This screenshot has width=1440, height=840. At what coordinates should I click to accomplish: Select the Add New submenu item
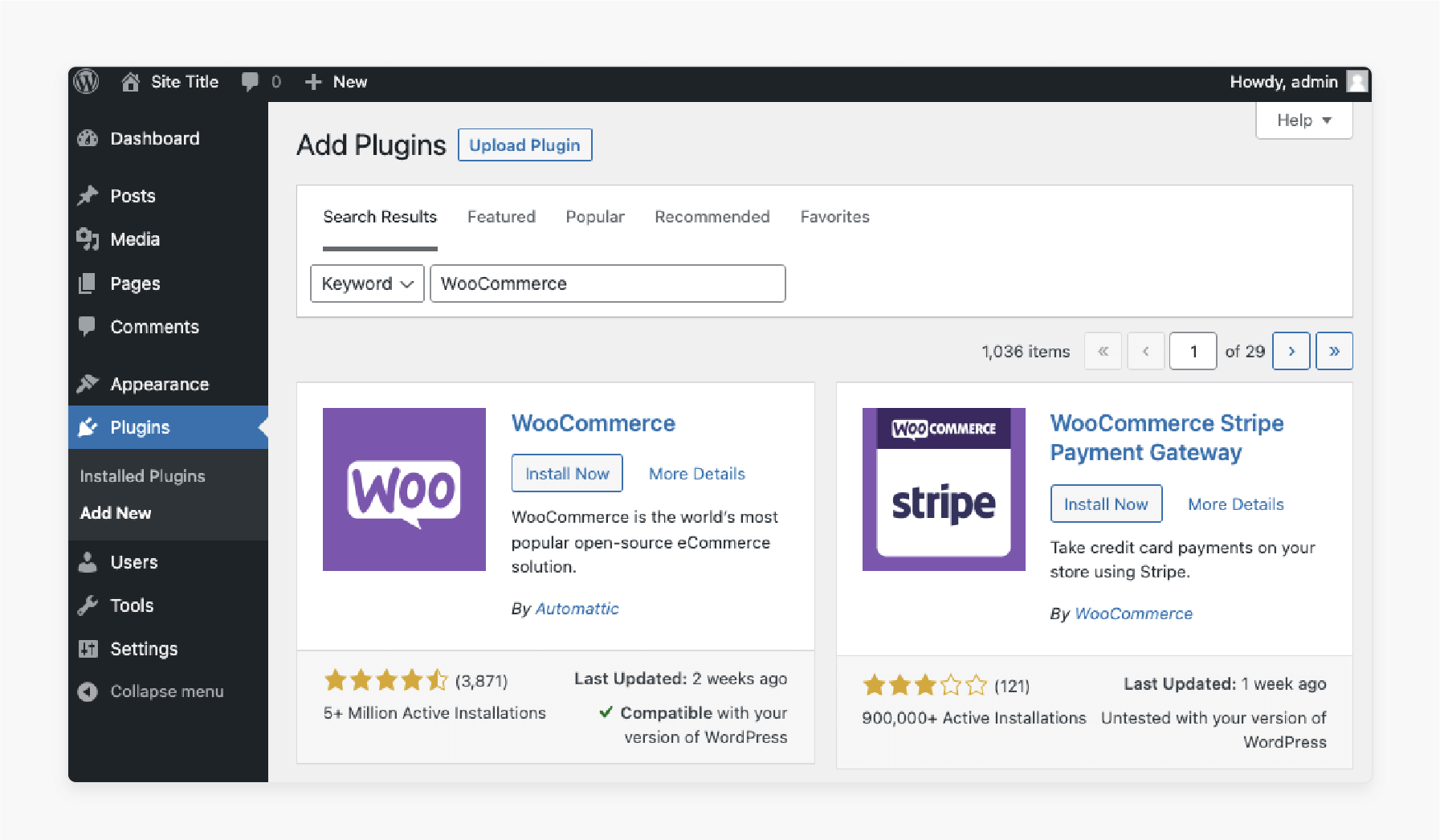(116, 513)
